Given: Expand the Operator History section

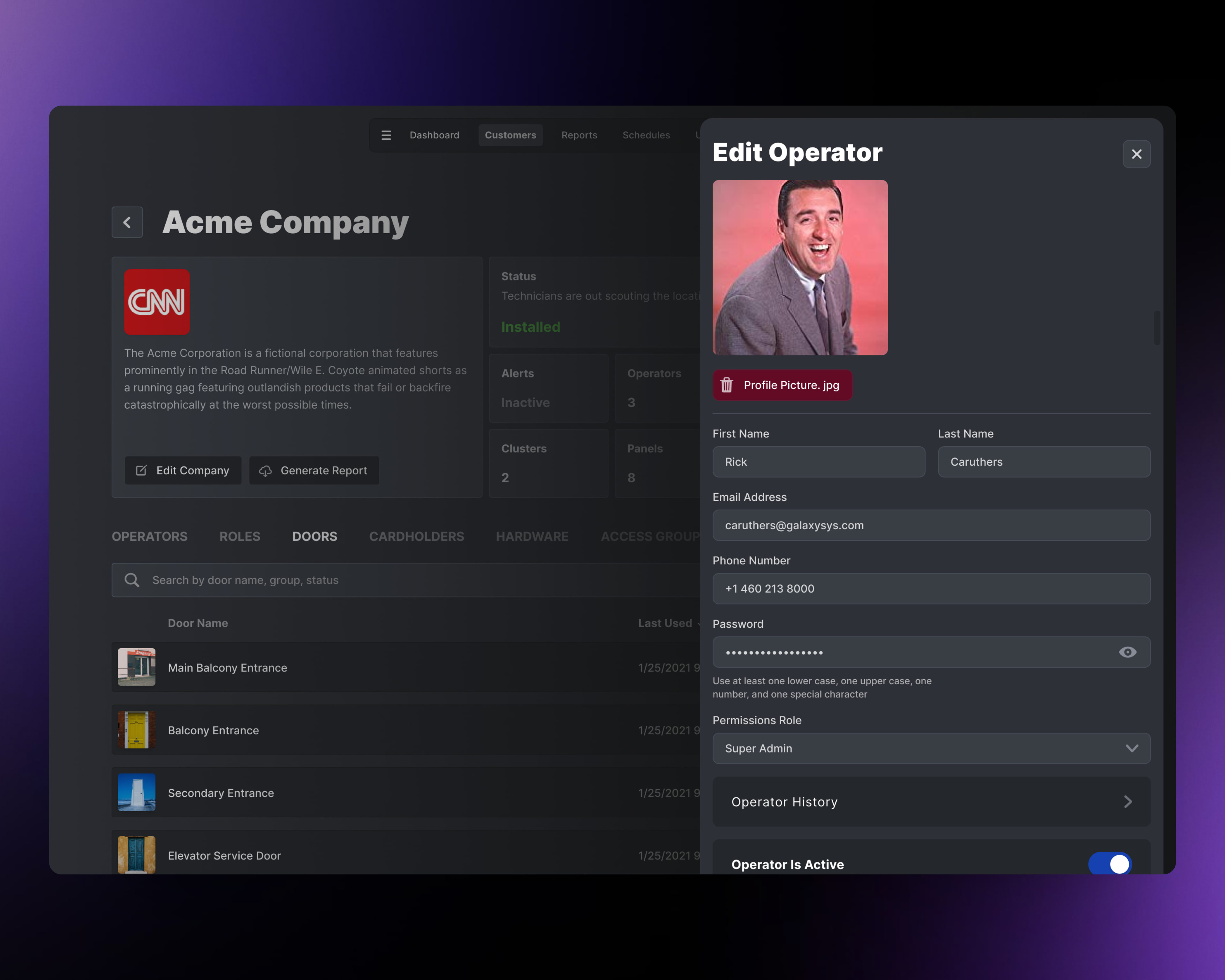Looking at the screenshot, I should pyautogui.click(x=931, y=802).
